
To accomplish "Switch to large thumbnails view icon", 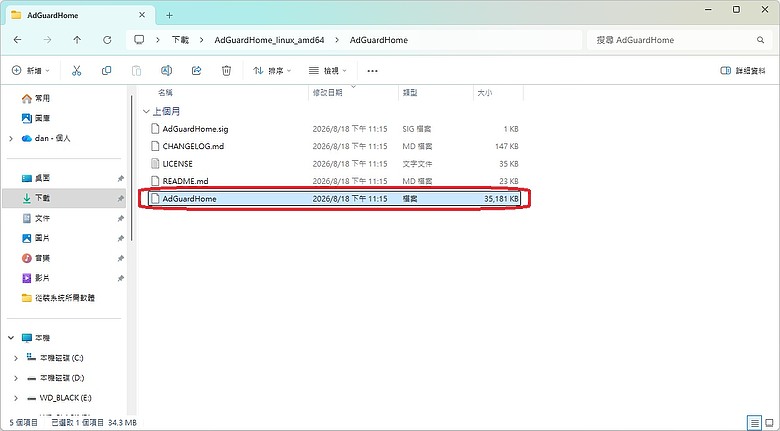I will 769,423.
